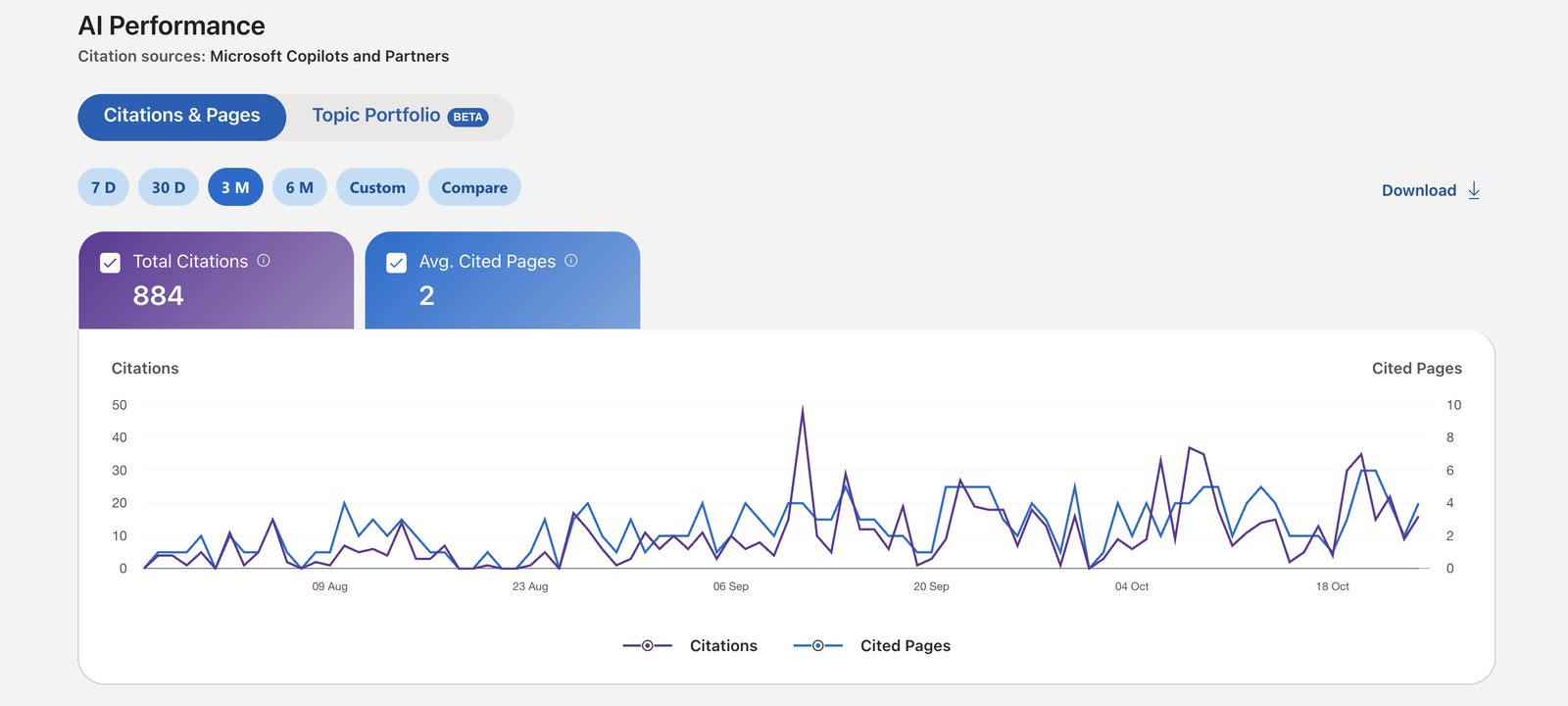Select the 3 M time range
The image size is (1568, 706).
(x=235, y=187)
